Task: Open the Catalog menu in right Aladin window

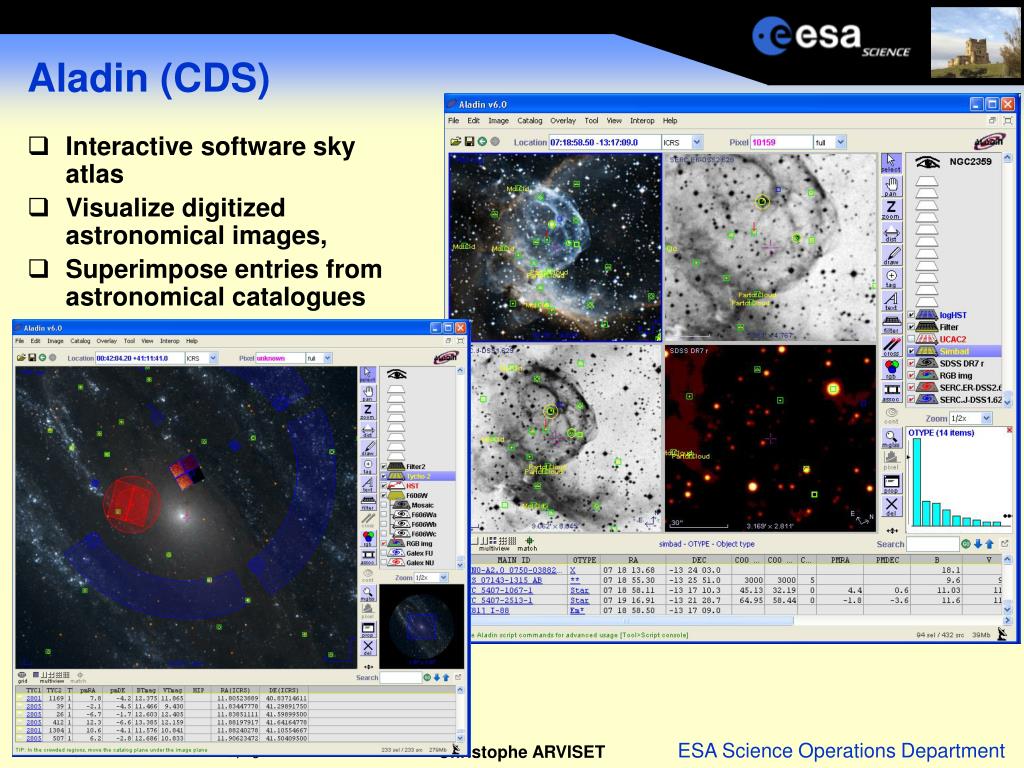Action: pos(530,121)
